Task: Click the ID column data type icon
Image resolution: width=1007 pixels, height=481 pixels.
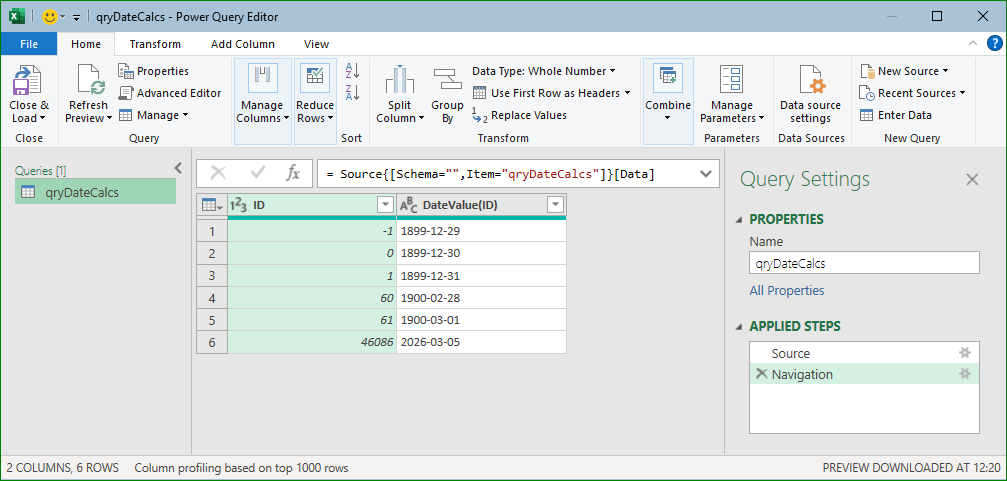Action: 238,205
